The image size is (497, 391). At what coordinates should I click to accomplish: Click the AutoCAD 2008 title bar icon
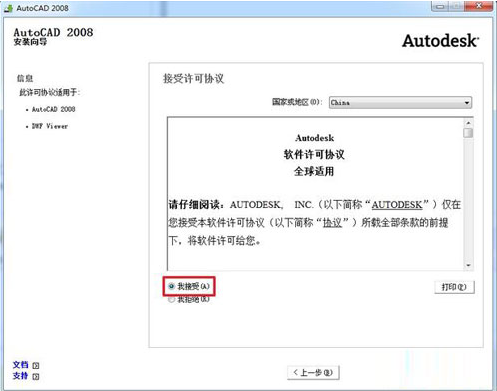9,8
